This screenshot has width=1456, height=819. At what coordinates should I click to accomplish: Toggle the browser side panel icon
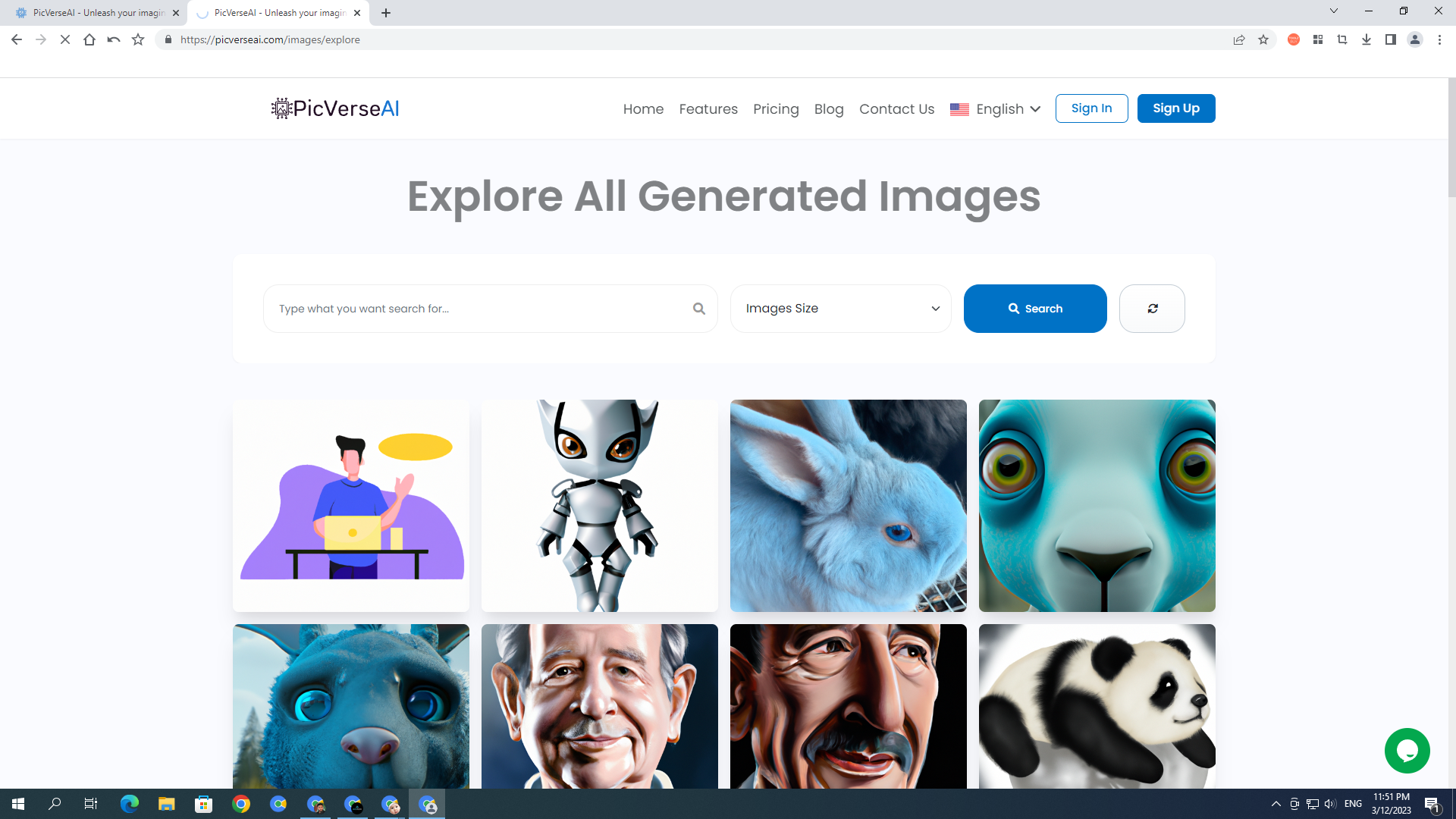pos(1391,39)
